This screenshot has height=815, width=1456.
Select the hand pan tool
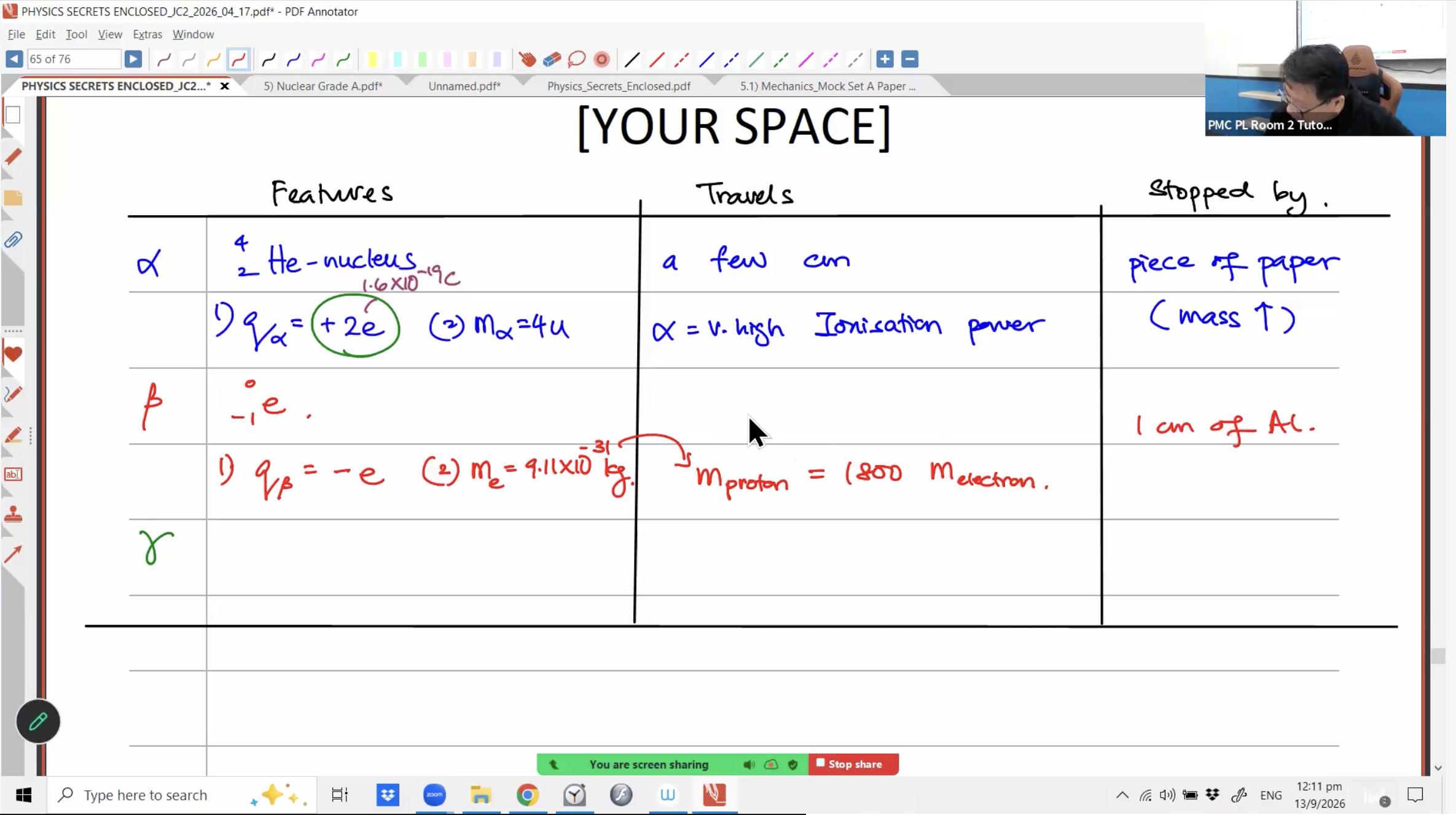tap(527, 59)
